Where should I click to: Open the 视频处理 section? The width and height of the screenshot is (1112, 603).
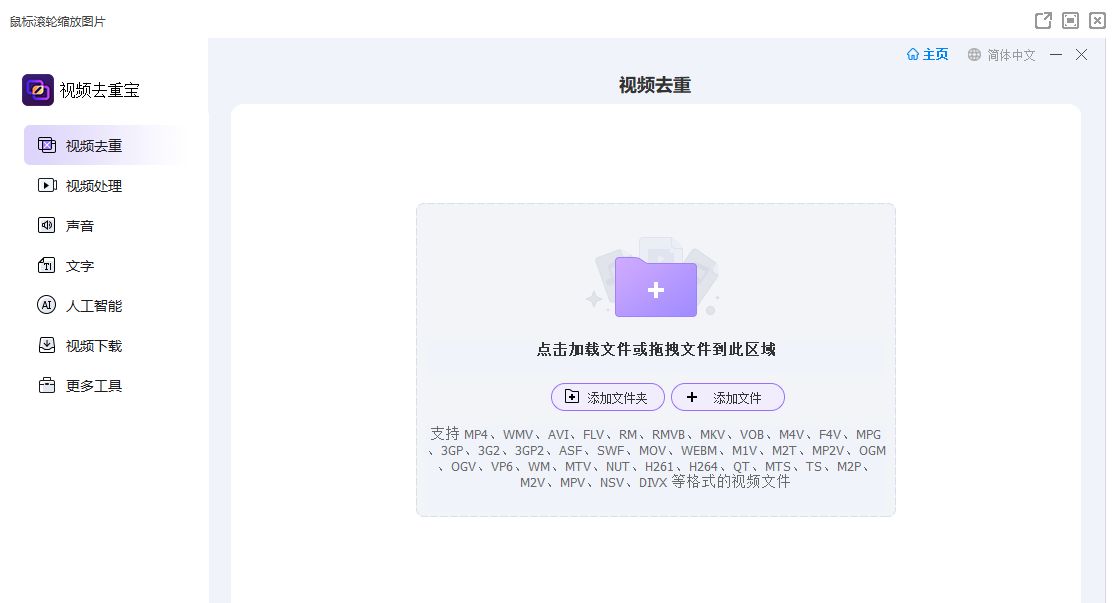[94, 186]
